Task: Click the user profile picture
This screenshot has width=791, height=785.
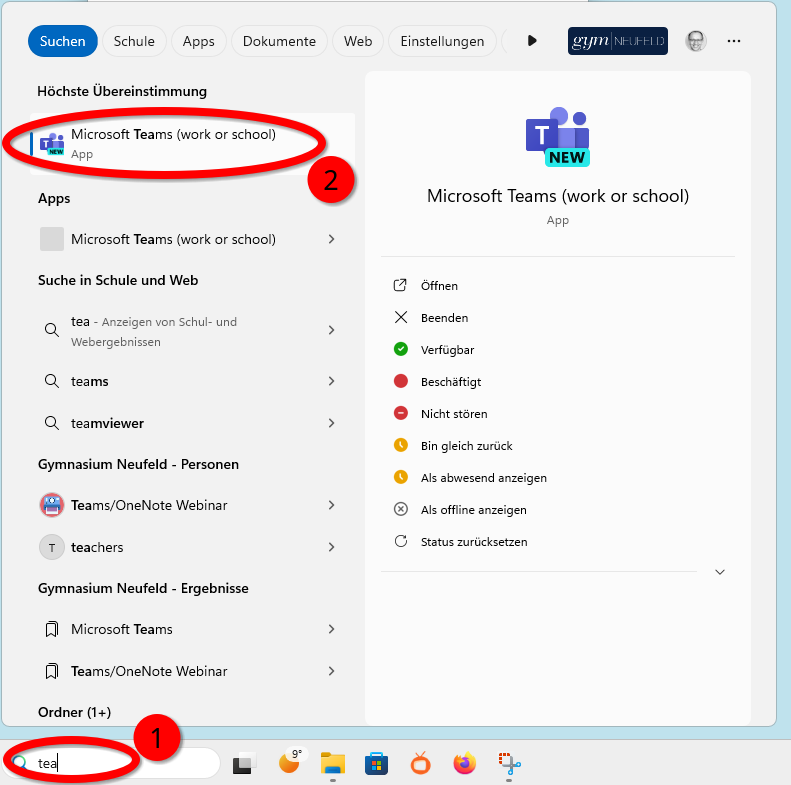Action: (696, 41)
